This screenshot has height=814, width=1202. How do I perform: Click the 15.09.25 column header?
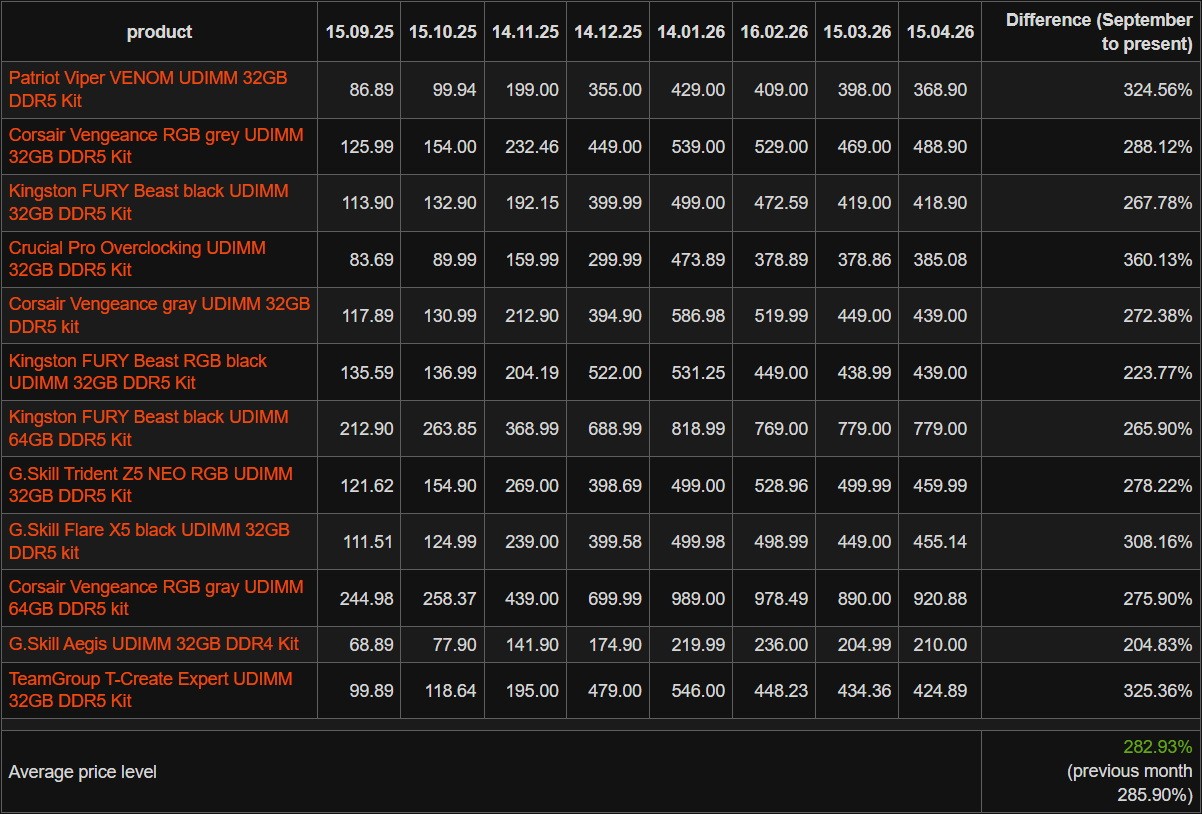[x=359, y=32]
